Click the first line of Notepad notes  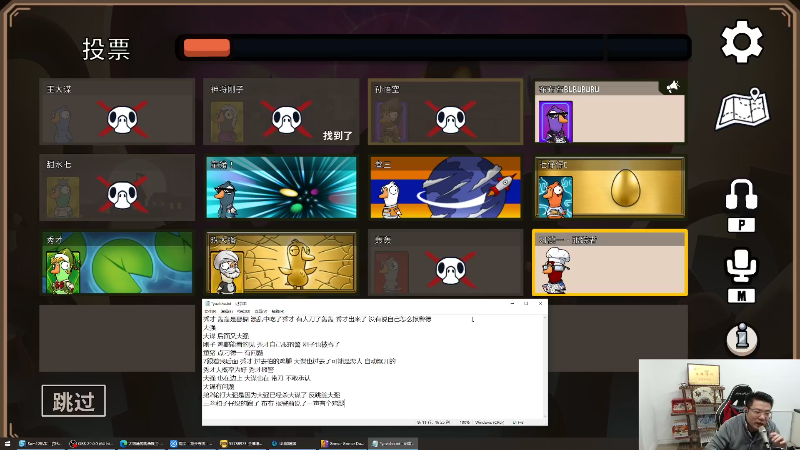pos(317,319)
